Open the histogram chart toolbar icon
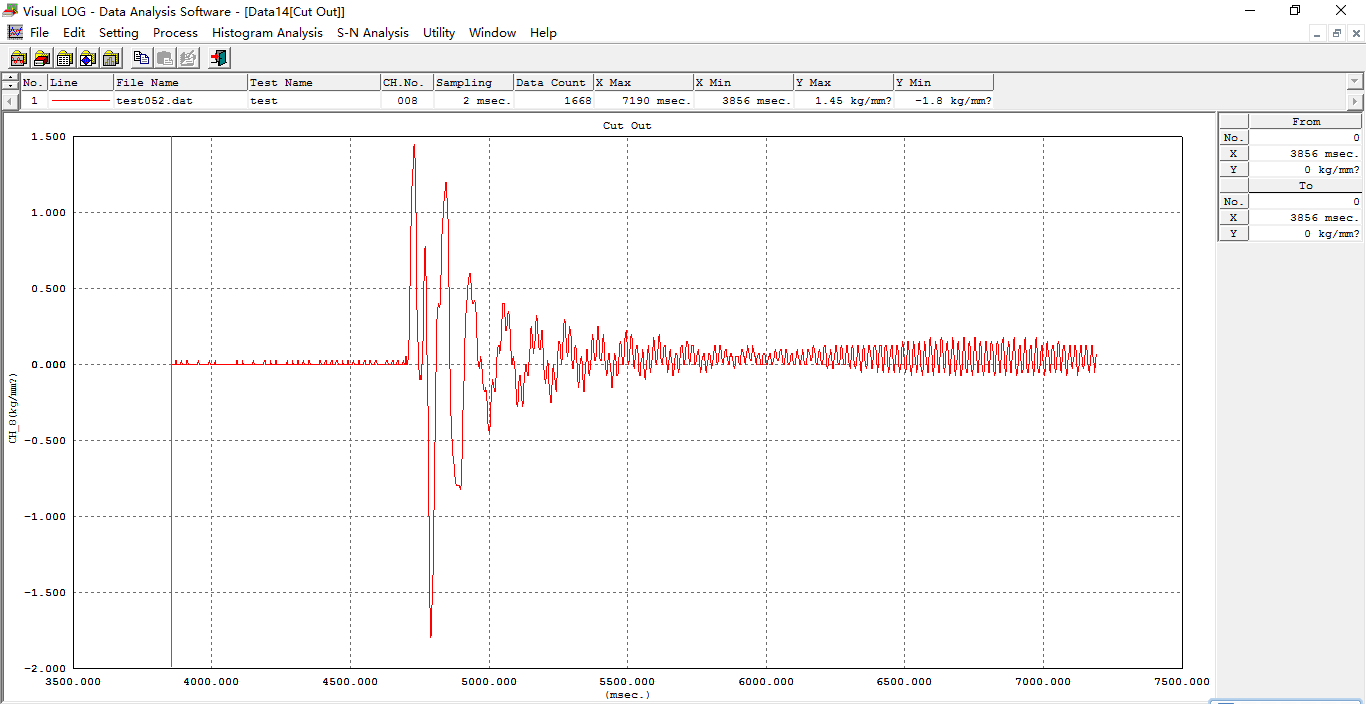Image resolution: width=1366 pixels, height=704 pixels. coord(111,58)
